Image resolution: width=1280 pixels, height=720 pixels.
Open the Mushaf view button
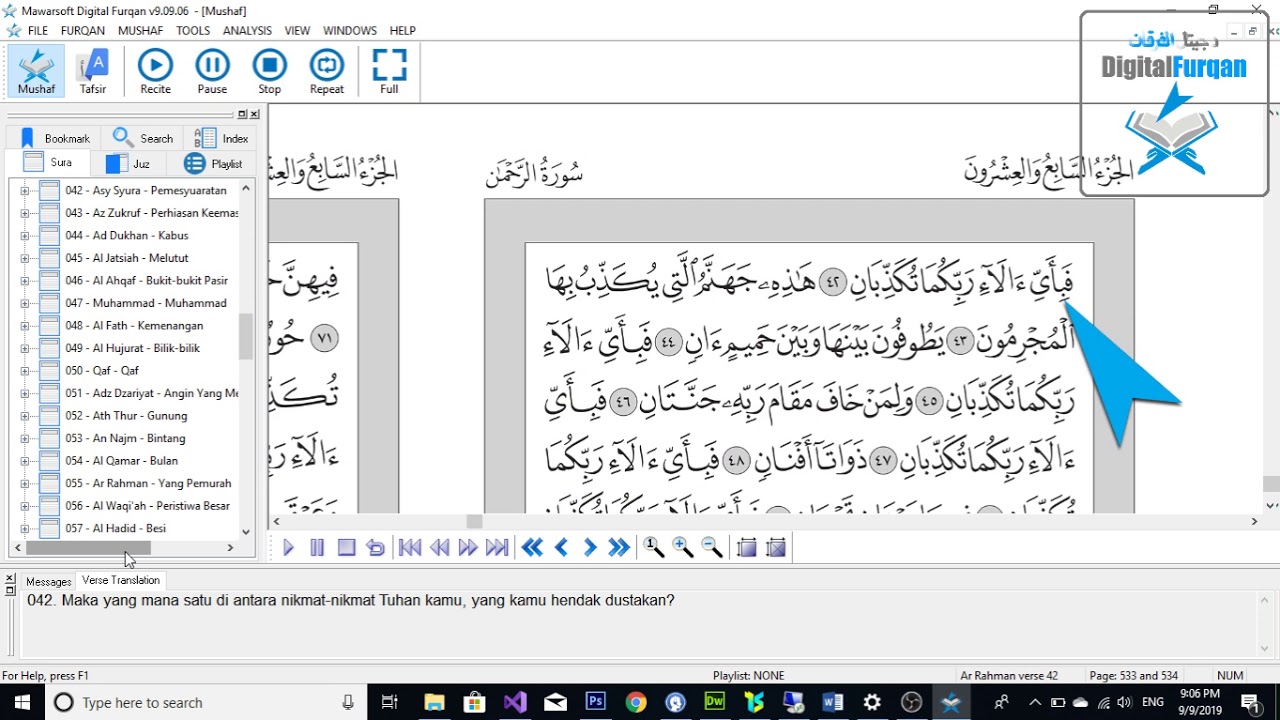(x=36, y=71)
